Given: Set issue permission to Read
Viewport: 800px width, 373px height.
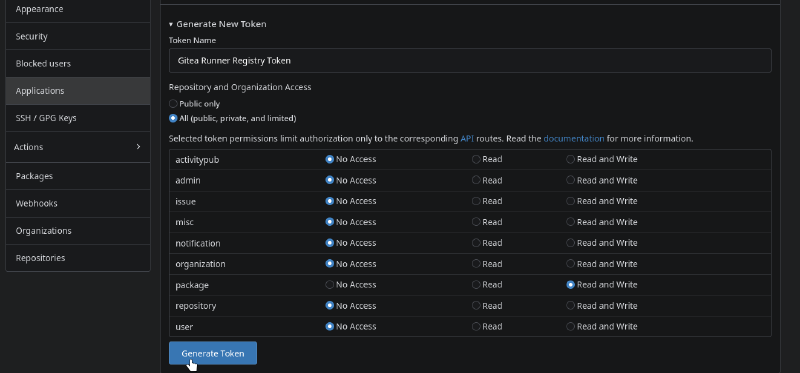Looking at the screenshot, I should [x=476, y=201].
